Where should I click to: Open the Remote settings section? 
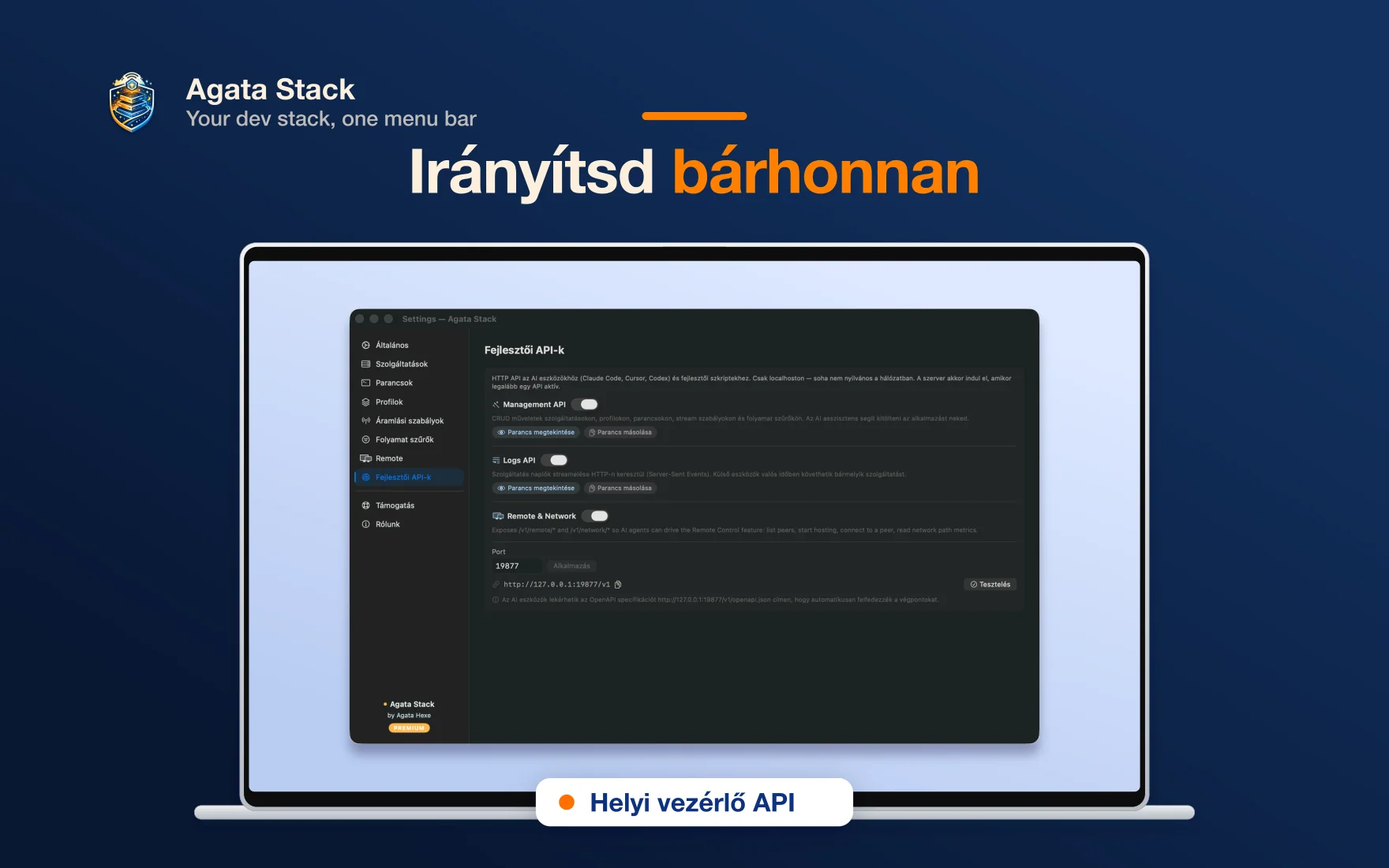click(x=409, y=458)
